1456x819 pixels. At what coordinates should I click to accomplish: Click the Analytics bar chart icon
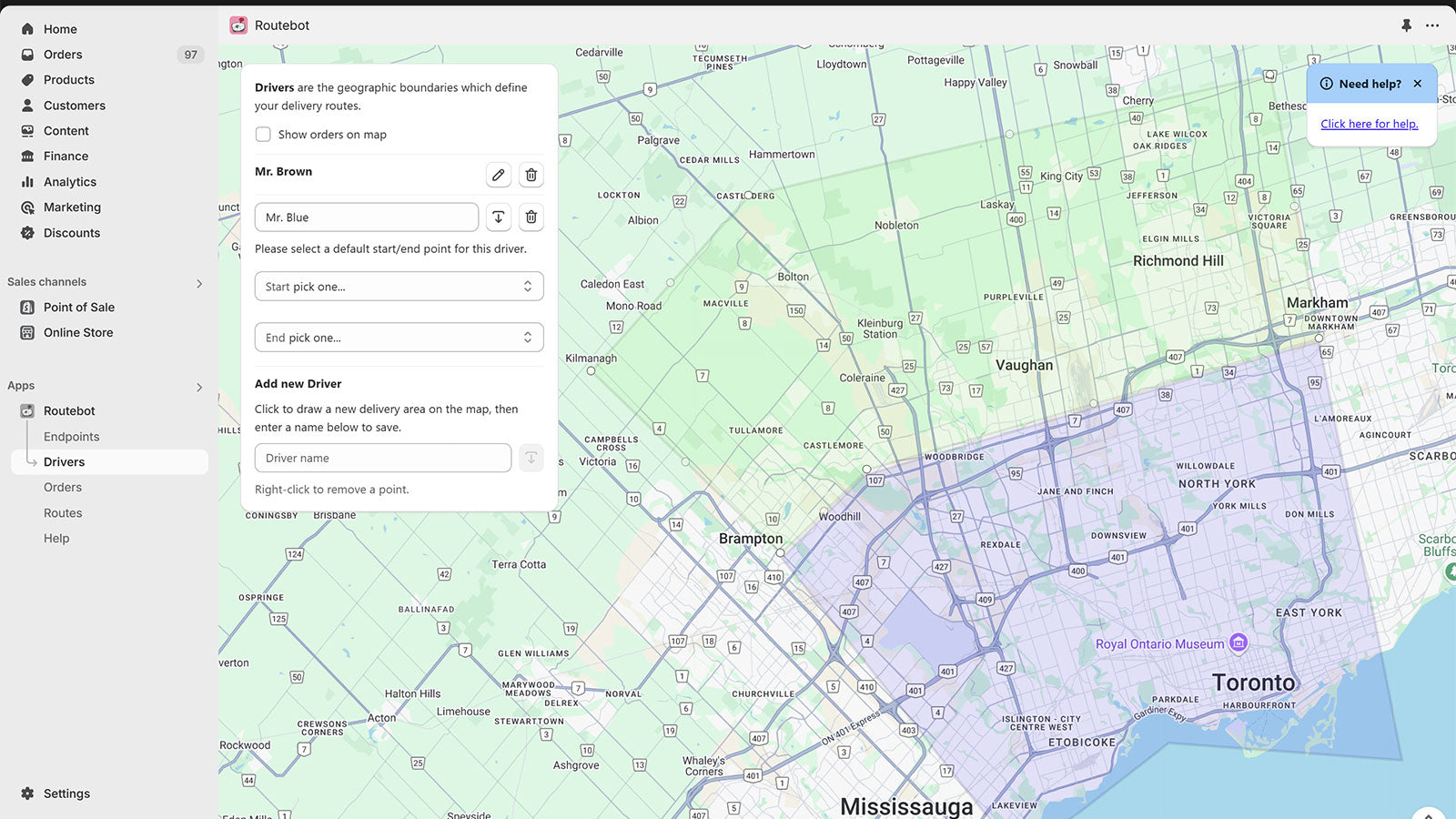click(x=27, y=182)
